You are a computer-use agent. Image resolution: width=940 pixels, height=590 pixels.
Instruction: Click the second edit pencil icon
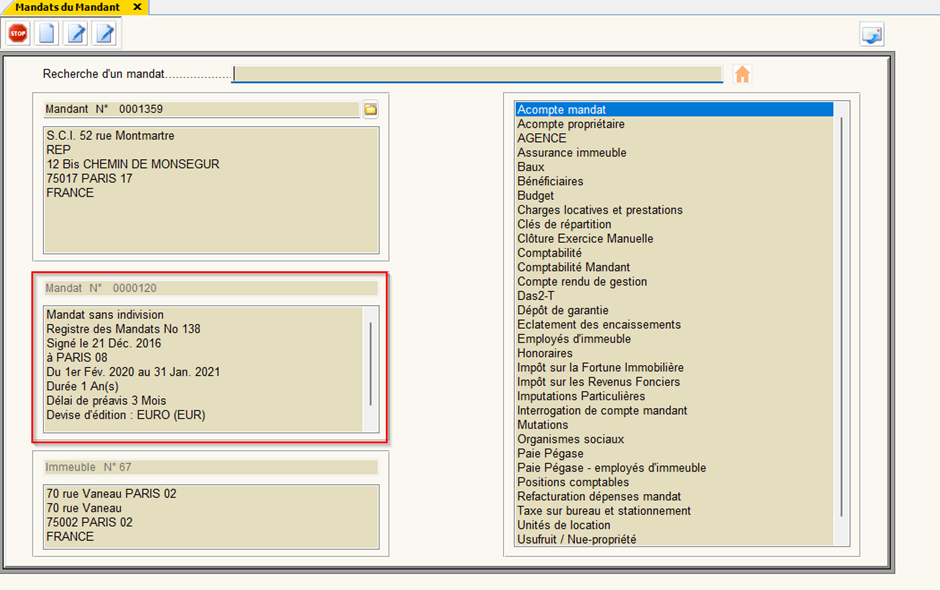pyautogui.click(x=104, y=34)
